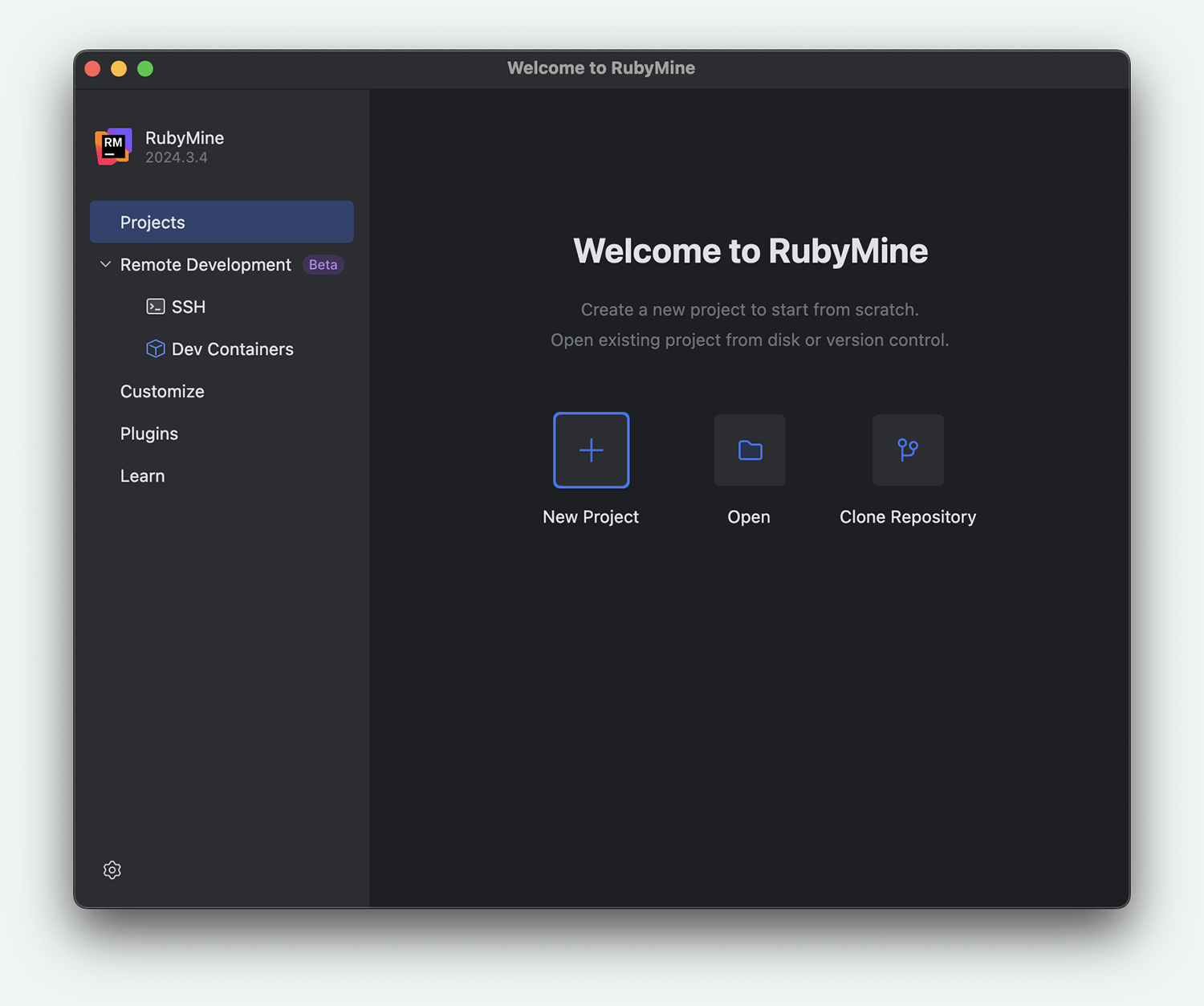Click the RubyMine product name text

(185, 138)
